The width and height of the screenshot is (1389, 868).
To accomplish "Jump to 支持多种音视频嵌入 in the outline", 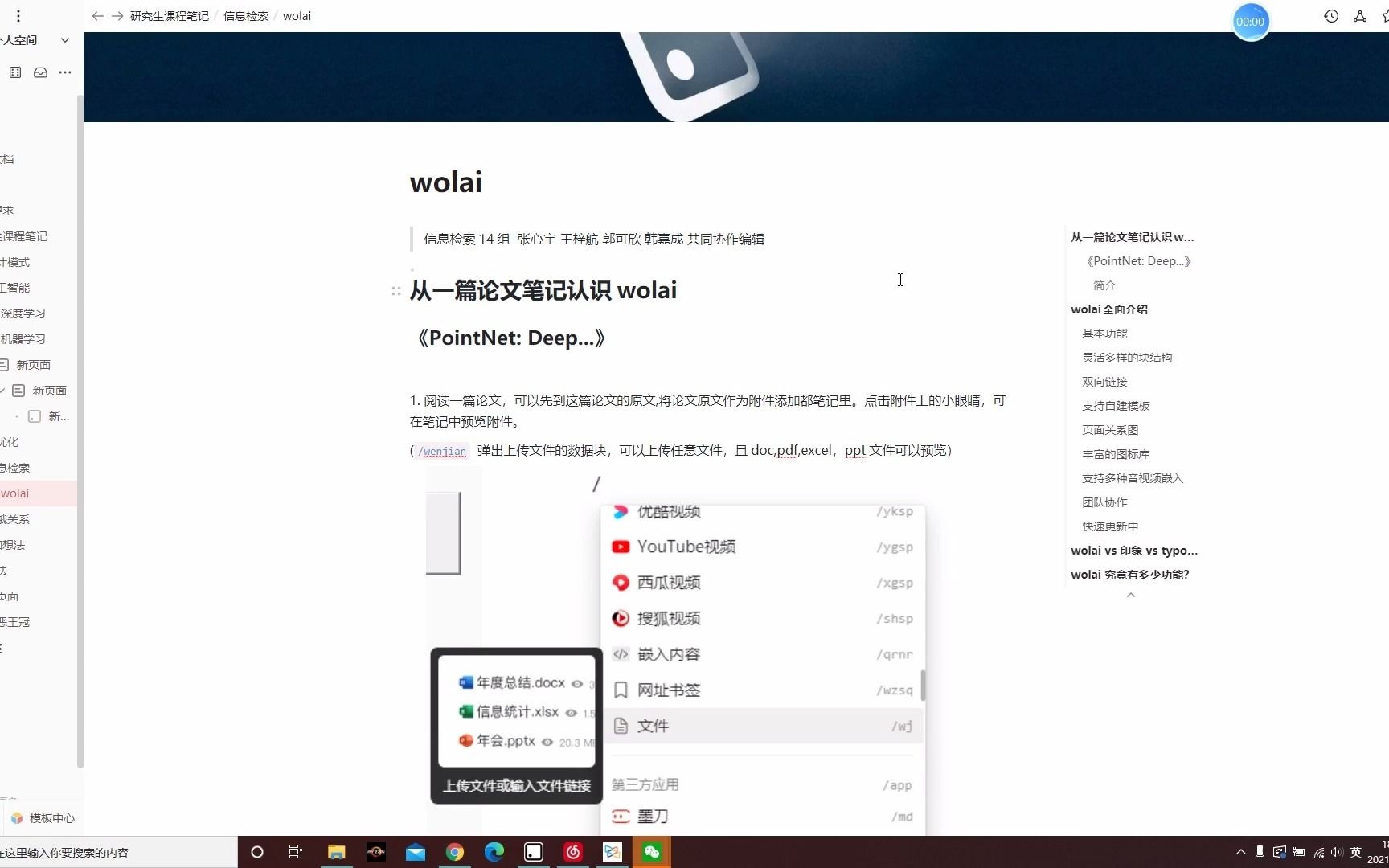I will coord(1133,478).
